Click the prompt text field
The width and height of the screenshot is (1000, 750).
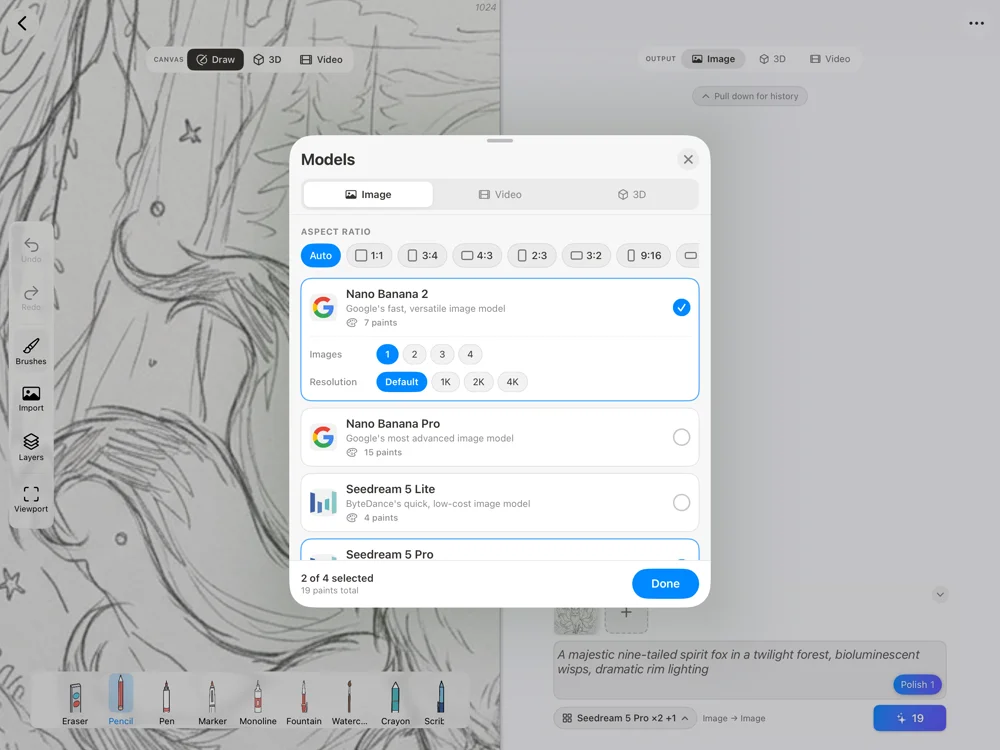click(749, 670)
